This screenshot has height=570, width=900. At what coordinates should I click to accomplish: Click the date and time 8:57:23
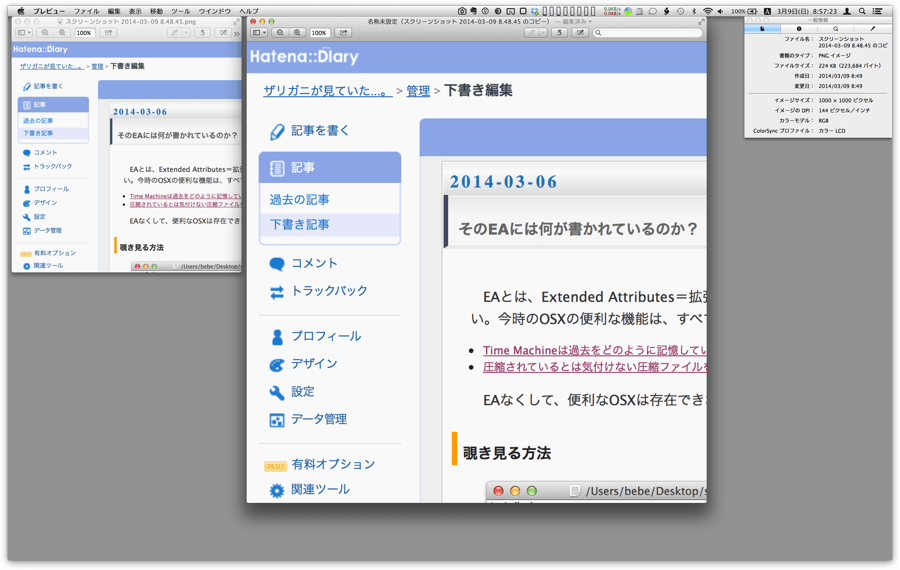(806, 11)
